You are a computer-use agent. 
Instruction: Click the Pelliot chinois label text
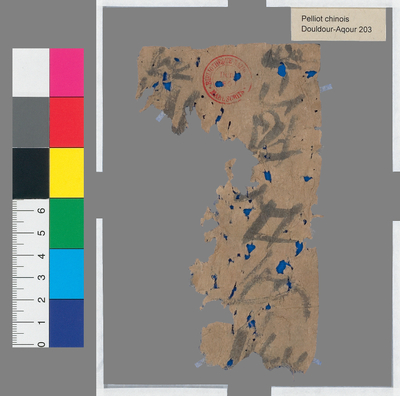325,19
